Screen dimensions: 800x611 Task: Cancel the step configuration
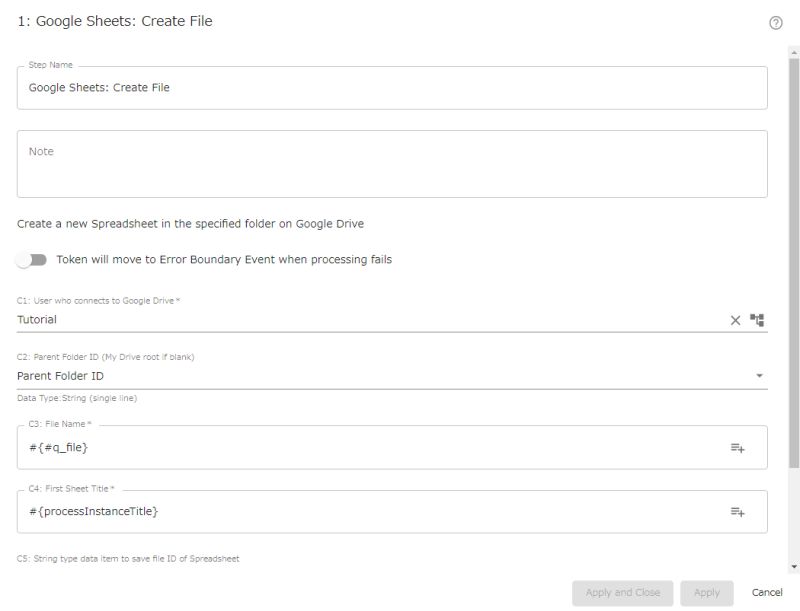pos(765,592)
